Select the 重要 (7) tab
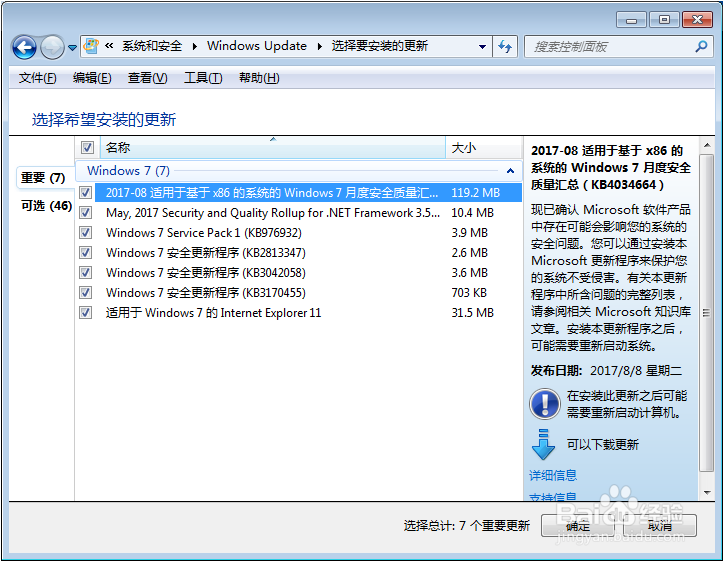Image resolution: width=724 pixels, height=562 pixels. (43, 178)
